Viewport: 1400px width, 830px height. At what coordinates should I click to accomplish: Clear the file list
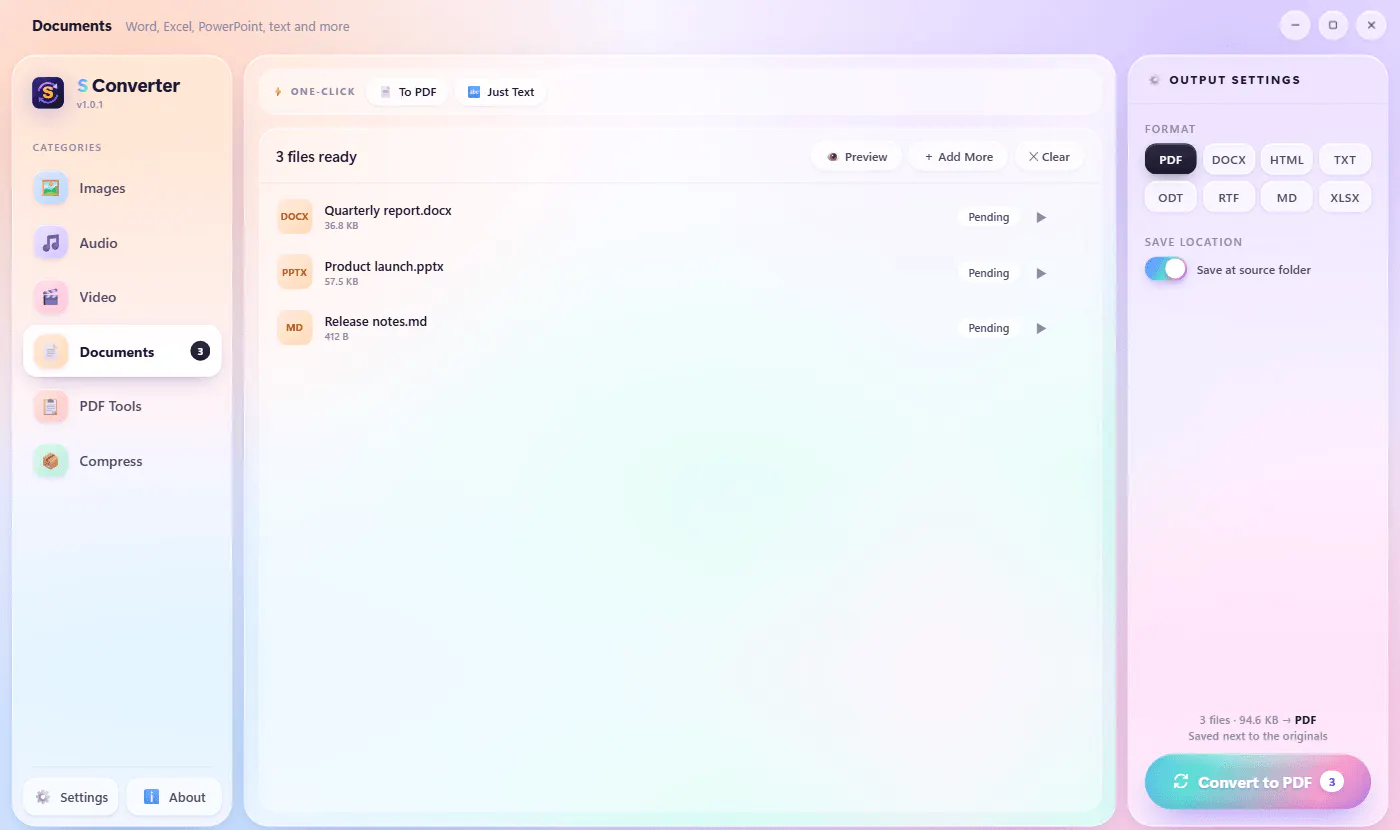1049,157
